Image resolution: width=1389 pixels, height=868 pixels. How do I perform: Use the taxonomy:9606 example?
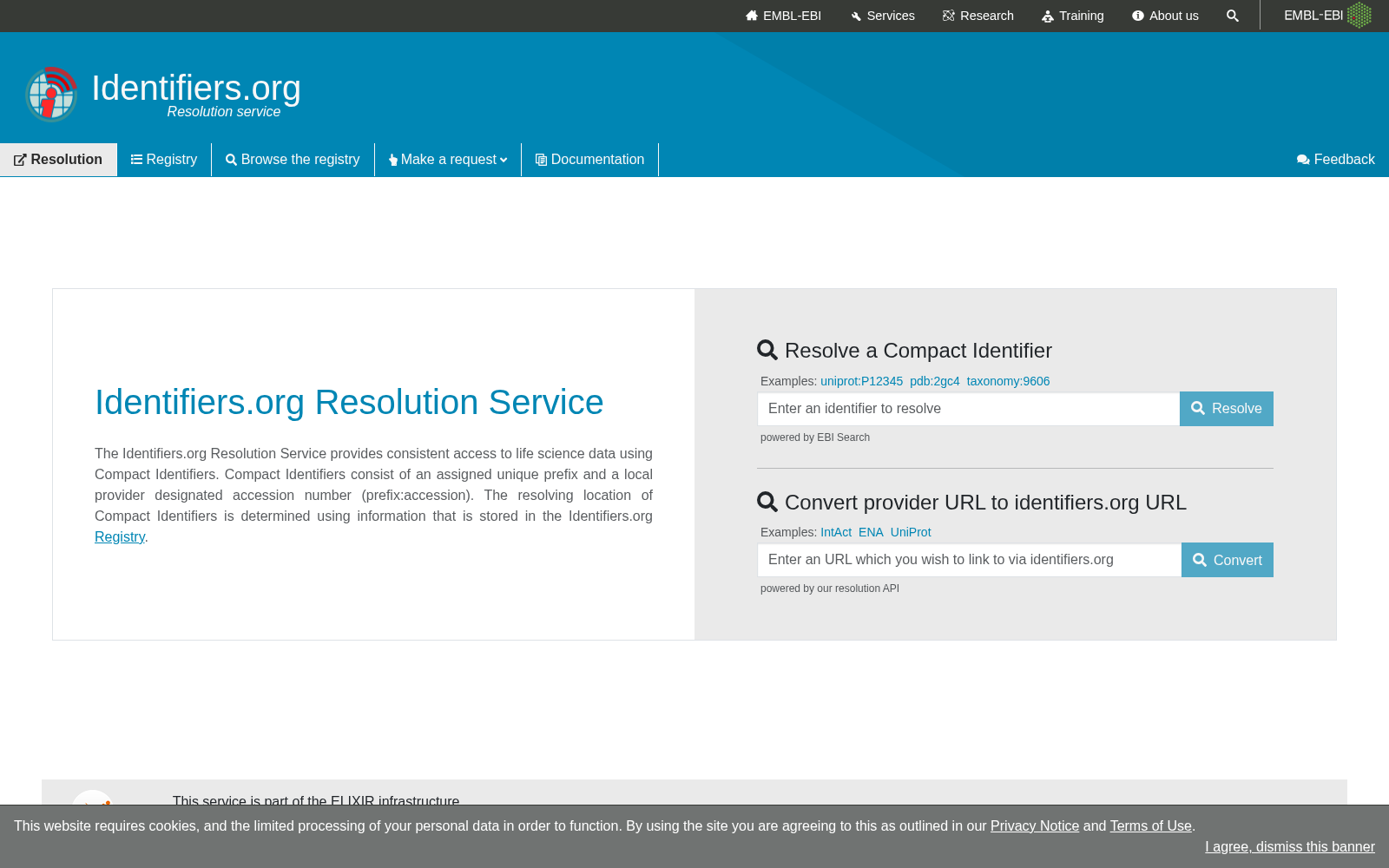tap(1008, 381)
